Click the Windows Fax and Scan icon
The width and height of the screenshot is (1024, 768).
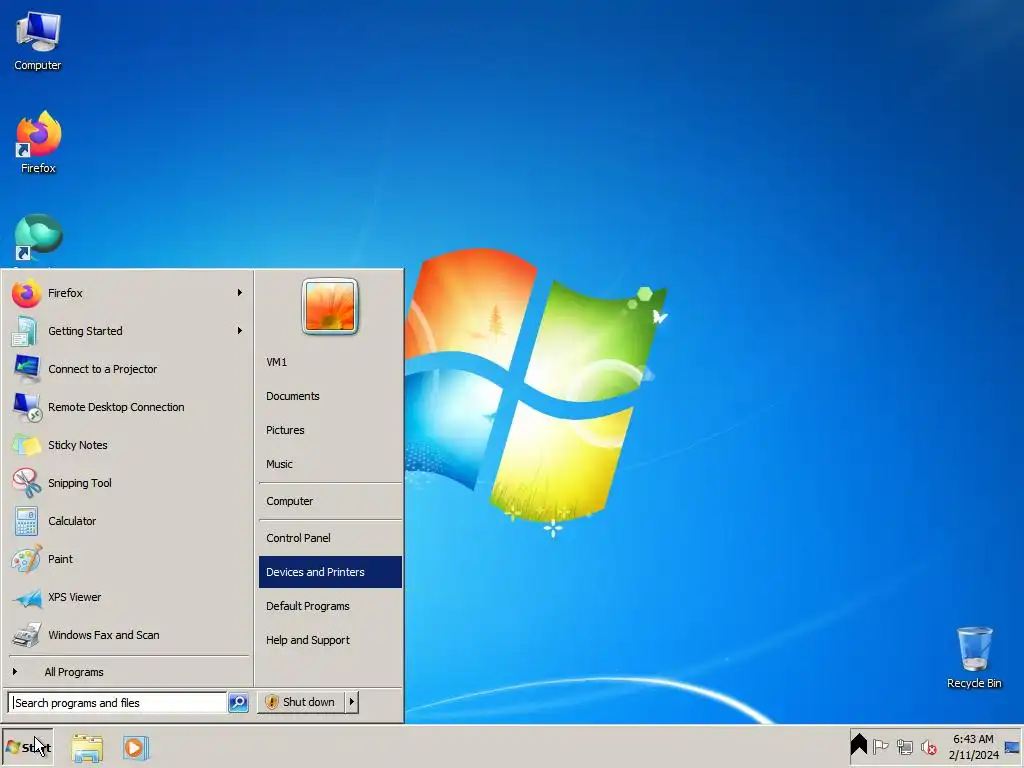click(x=27, y=635)
